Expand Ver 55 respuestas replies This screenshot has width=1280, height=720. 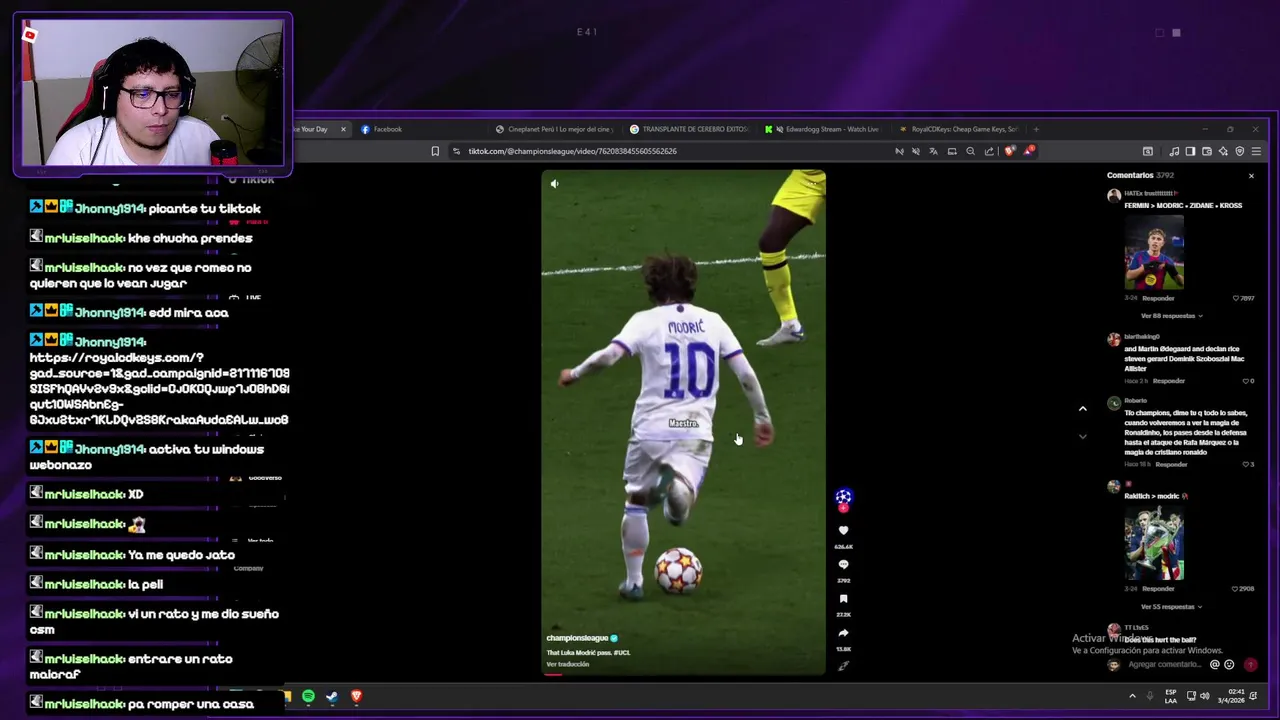(1172, 607)
